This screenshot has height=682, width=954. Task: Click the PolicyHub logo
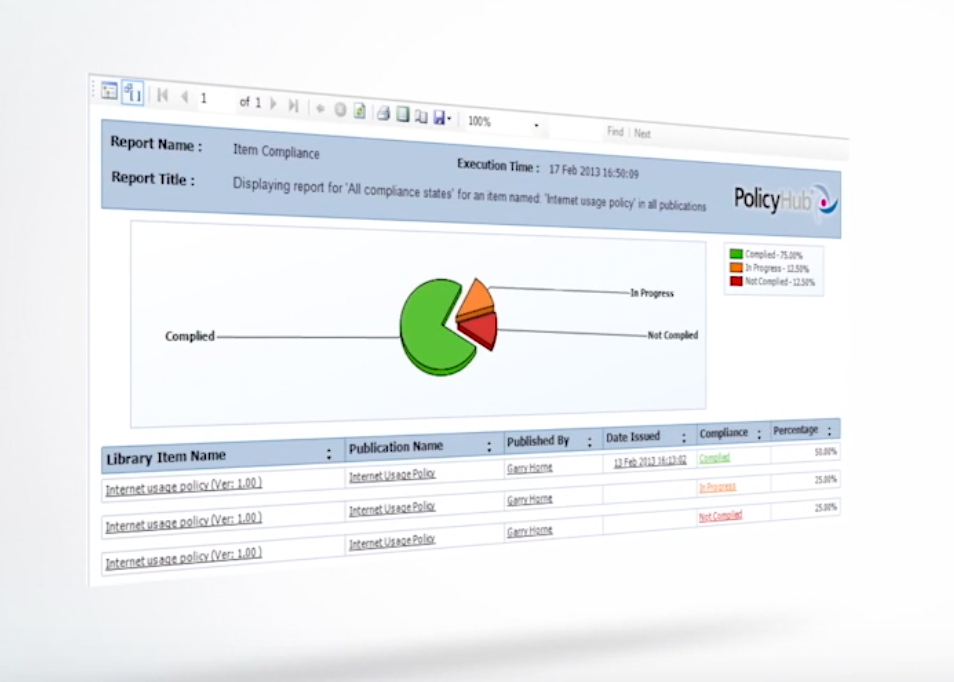tap(785, 200)
